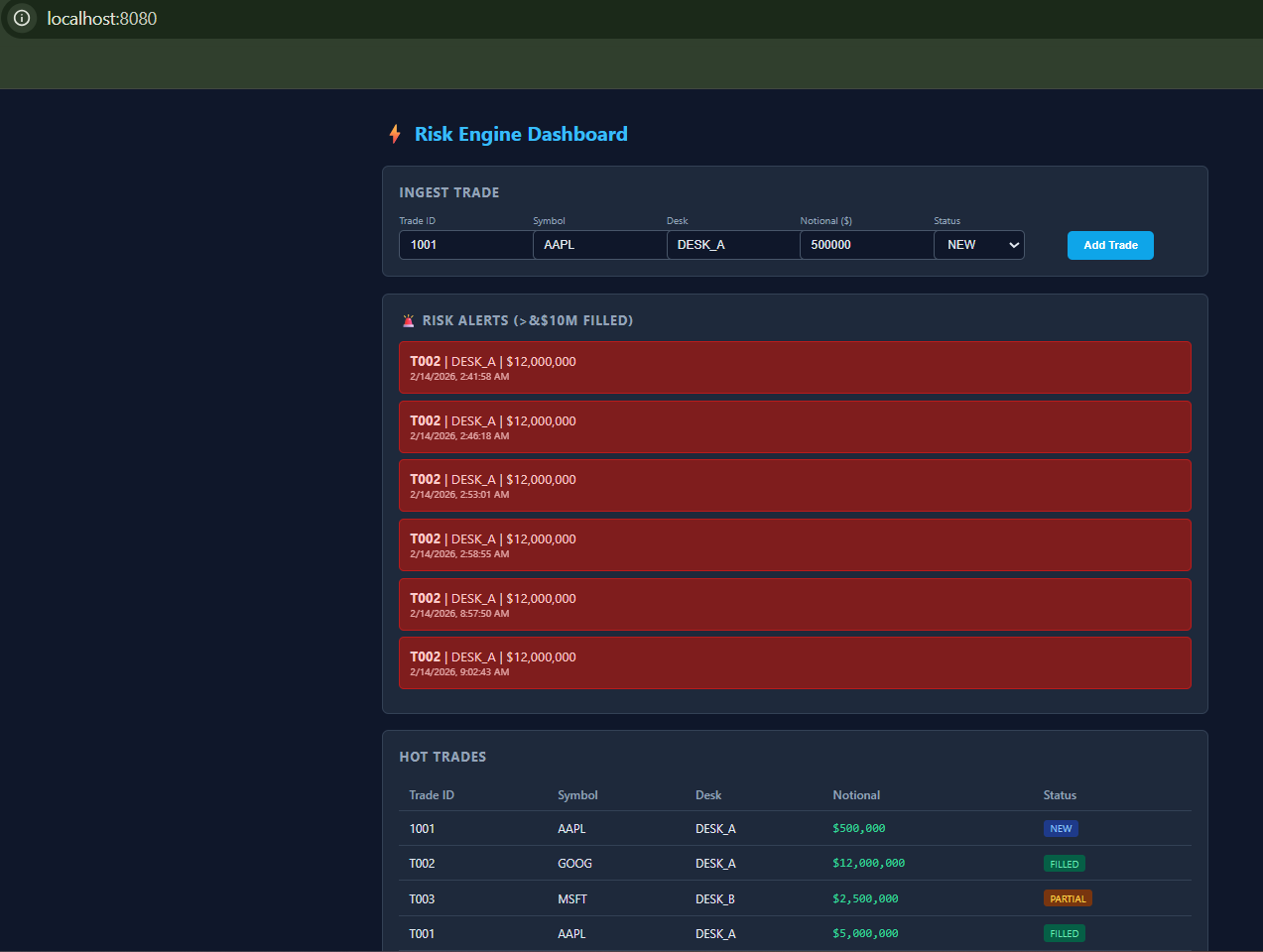
Task: Select the T002 alert timestamped 2:58:55 AM
Action: [x=795, y=544]
